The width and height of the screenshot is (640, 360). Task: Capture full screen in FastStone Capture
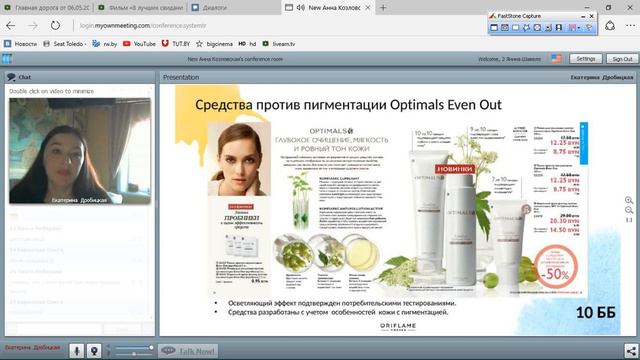pos(537,27)
